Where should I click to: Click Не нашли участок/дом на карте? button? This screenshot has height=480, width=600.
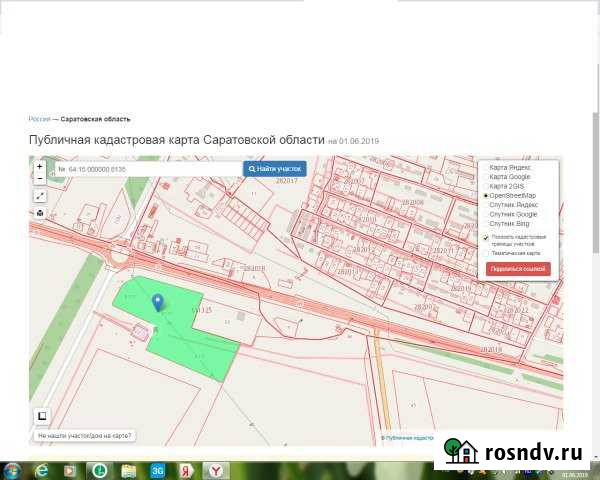[85, 436]
